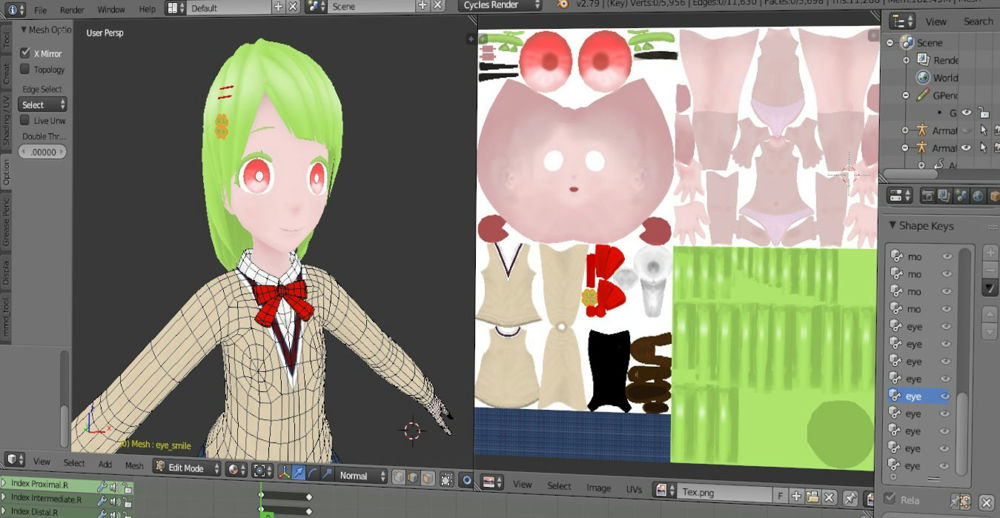
Task: Enable the X Mirror checkbox
Action: pos(26,53)
